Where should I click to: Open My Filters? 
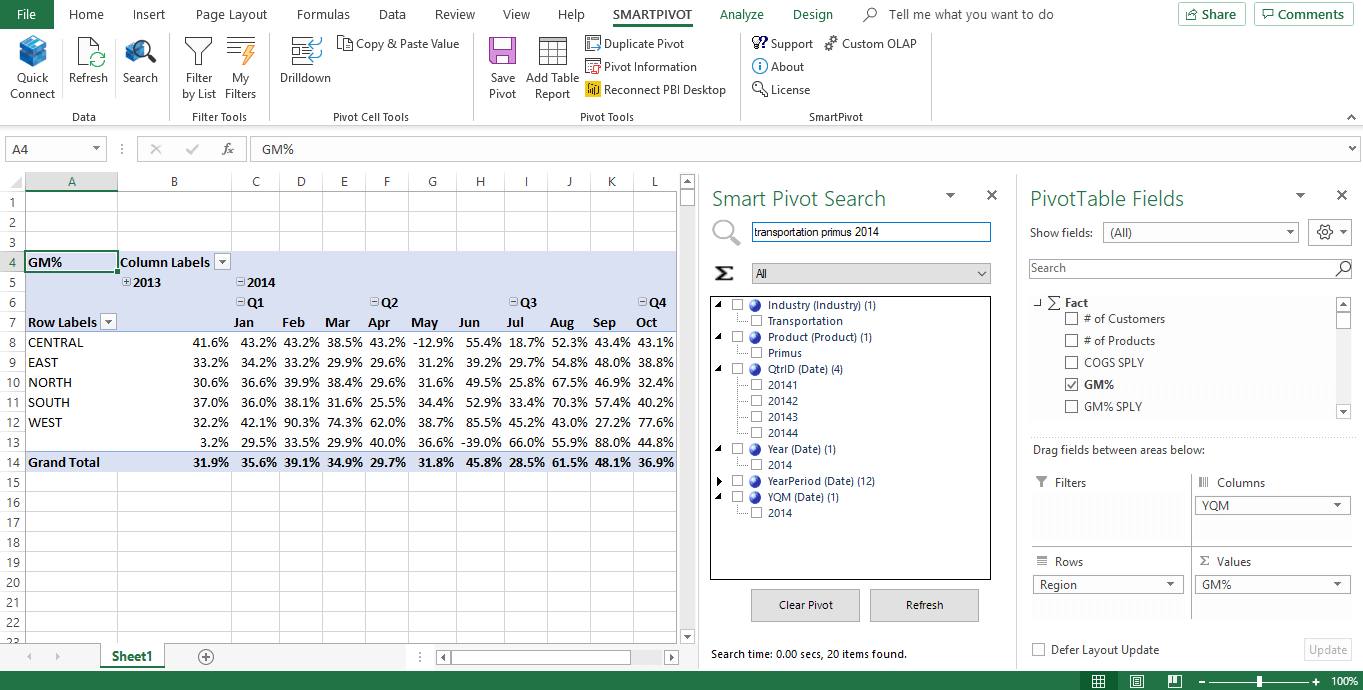[240, 65]
